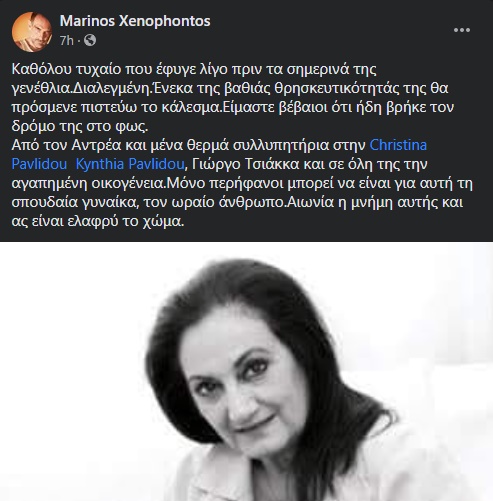Click the line starting with δρόμο της
Screen dimensions: 493x501
coord(80,126)
